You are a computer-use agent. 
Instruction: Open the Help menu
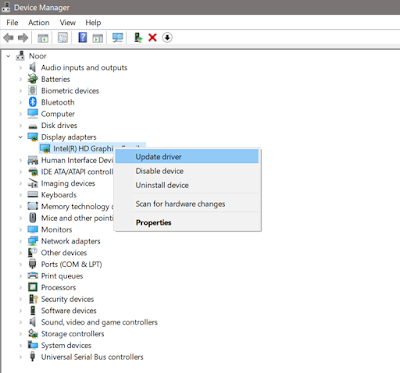click(93, 22)
